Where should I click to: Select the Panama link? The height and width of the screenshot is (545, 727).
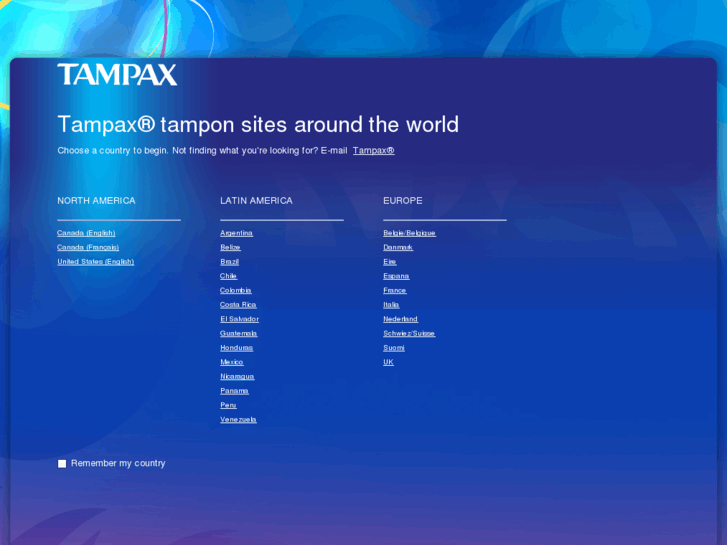(x=235, y=391)
